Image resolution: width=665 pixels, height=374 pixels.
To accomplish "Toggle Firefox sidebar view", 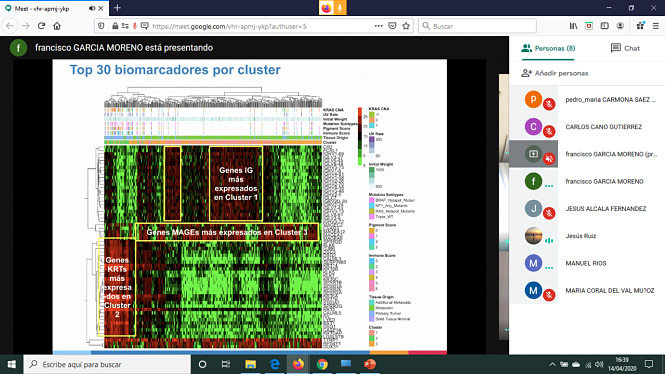I will (604, 26).
